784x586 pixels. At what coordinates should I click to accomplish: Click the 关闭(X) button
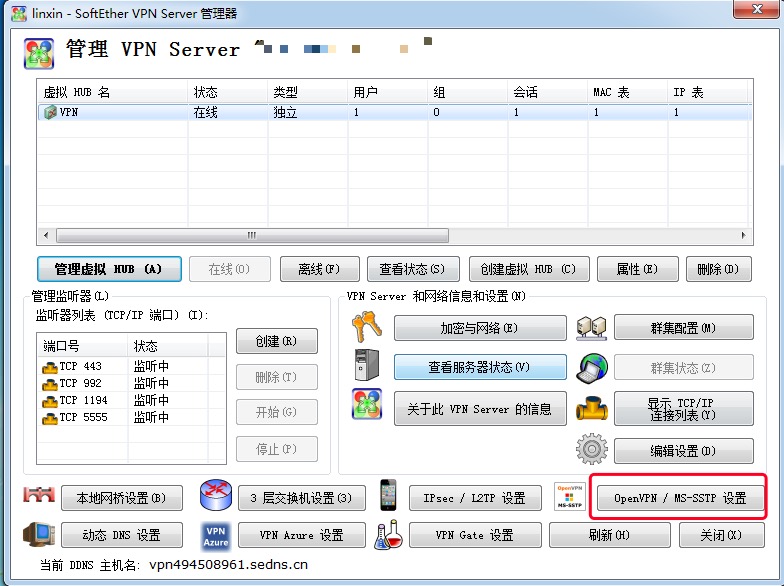722,535
